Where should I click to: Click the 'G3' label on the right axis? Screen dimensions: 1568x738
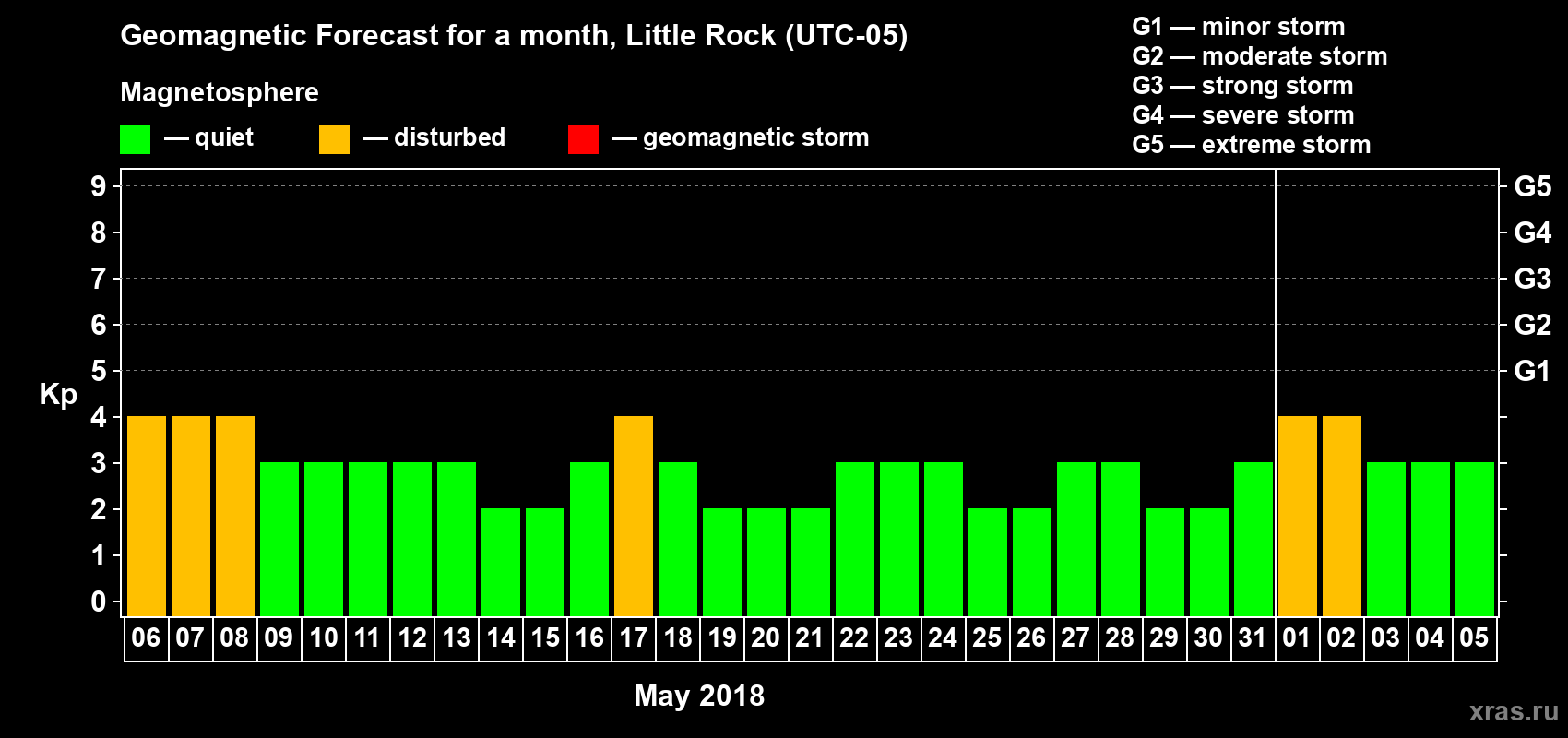point(1533,279)
